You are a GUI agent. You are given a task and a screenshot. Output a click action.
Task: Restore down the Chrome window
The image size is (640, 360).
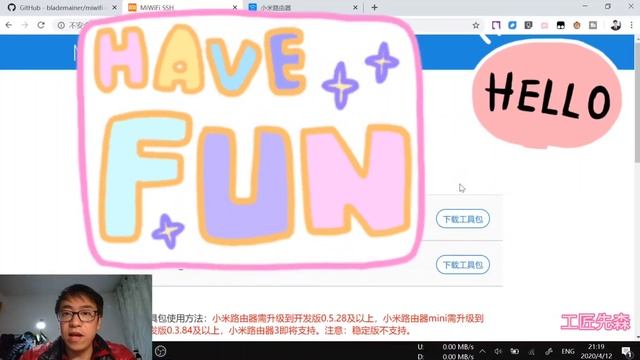608,7
